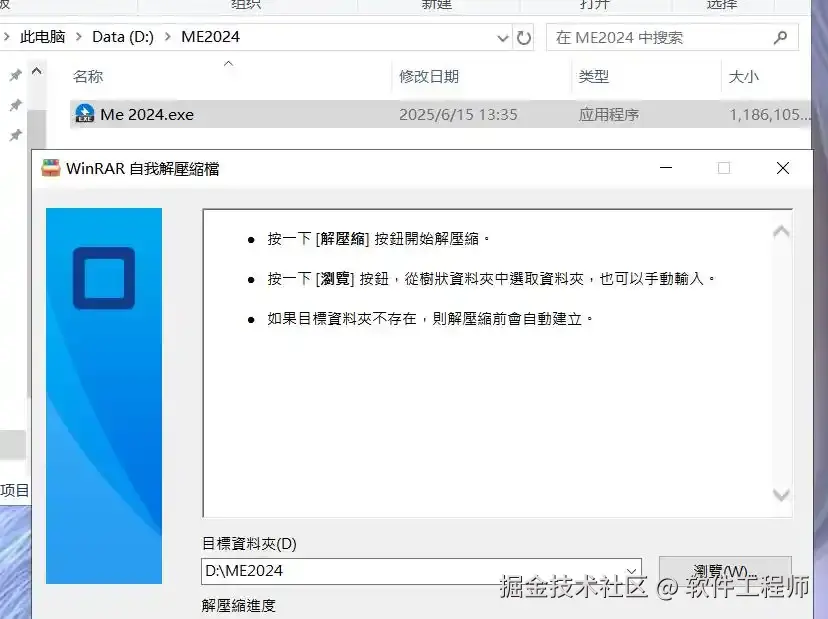Image resolution: width=828 pixels, height=619 pixels.
Task: Close the WinRAR 自我解壓縮檔 dialog
Action: tap(783, 168)
